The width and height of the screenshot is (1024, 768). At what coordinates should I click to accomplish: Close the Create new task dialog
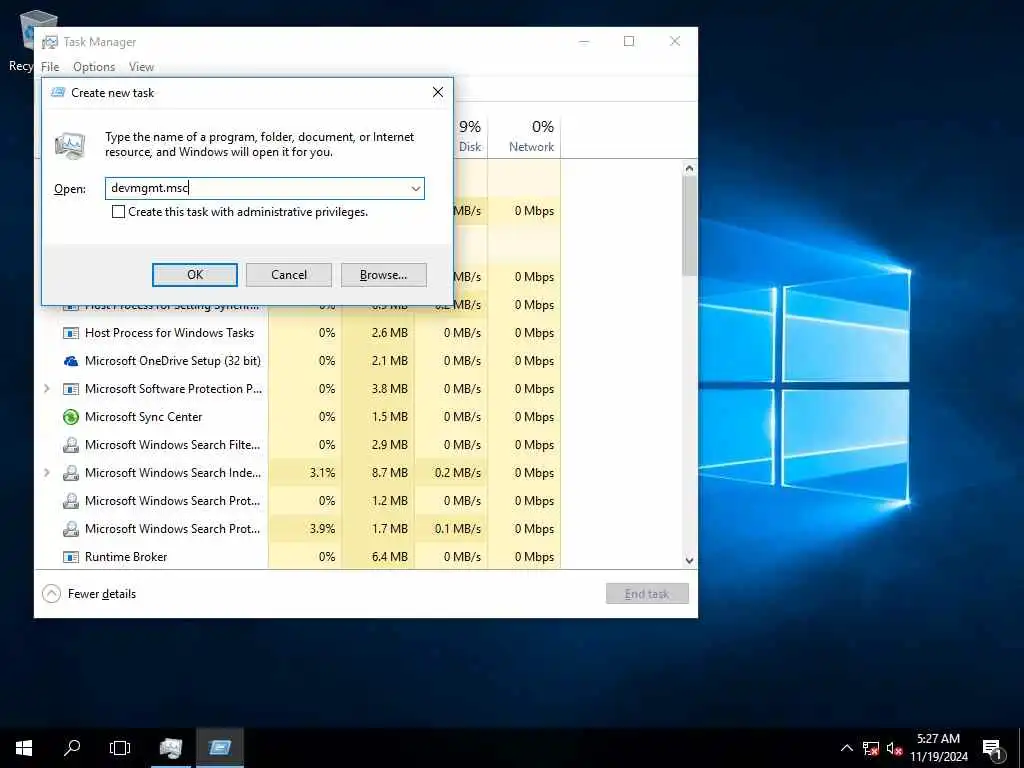point(438,93)
